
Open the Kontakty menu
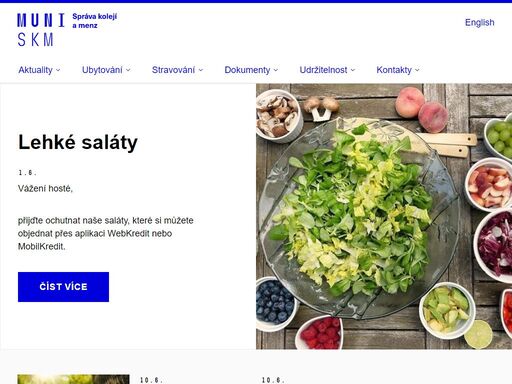(394, 70)
